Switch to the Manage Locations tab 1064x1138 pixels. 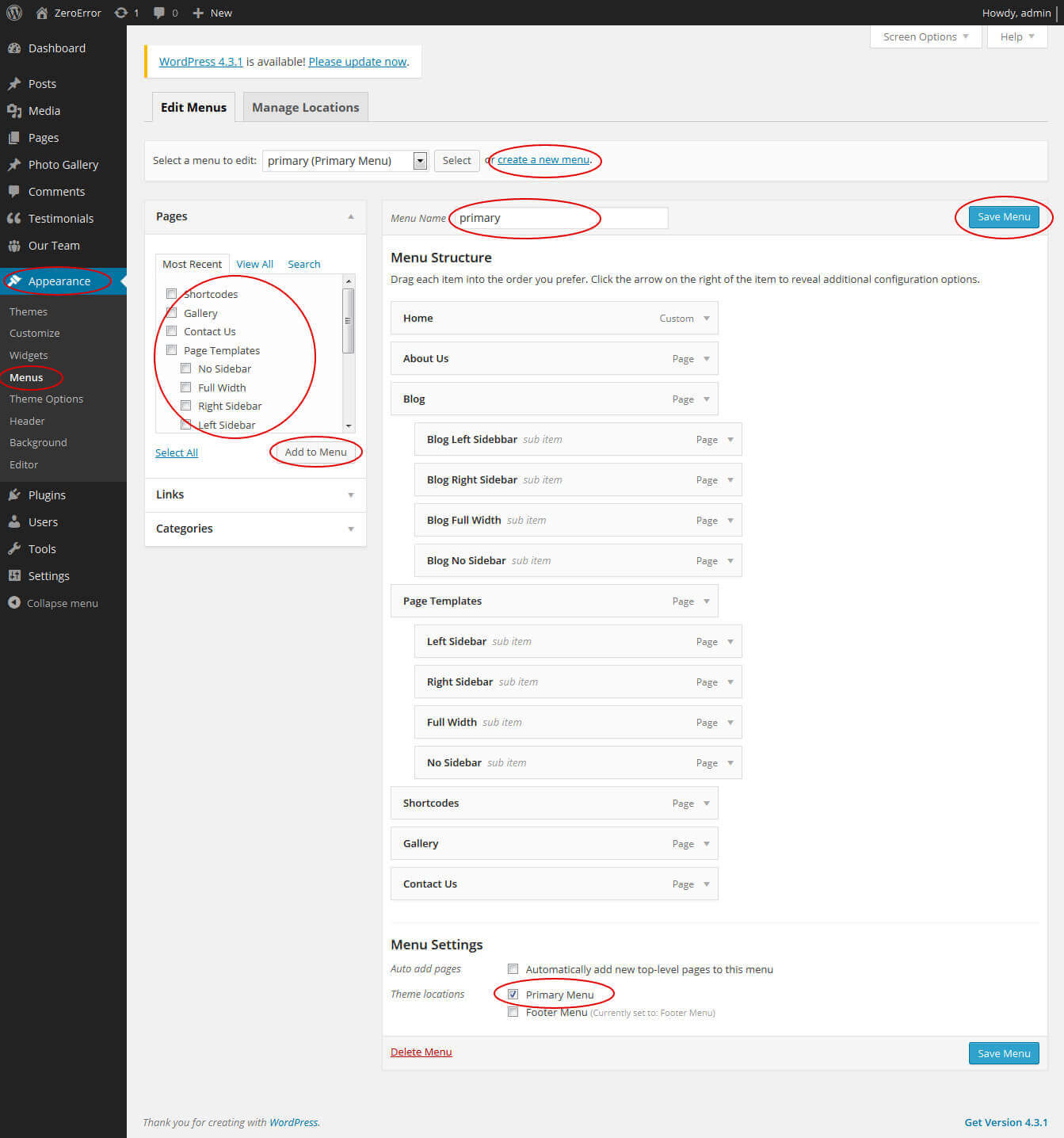click(x=305, y=108)
